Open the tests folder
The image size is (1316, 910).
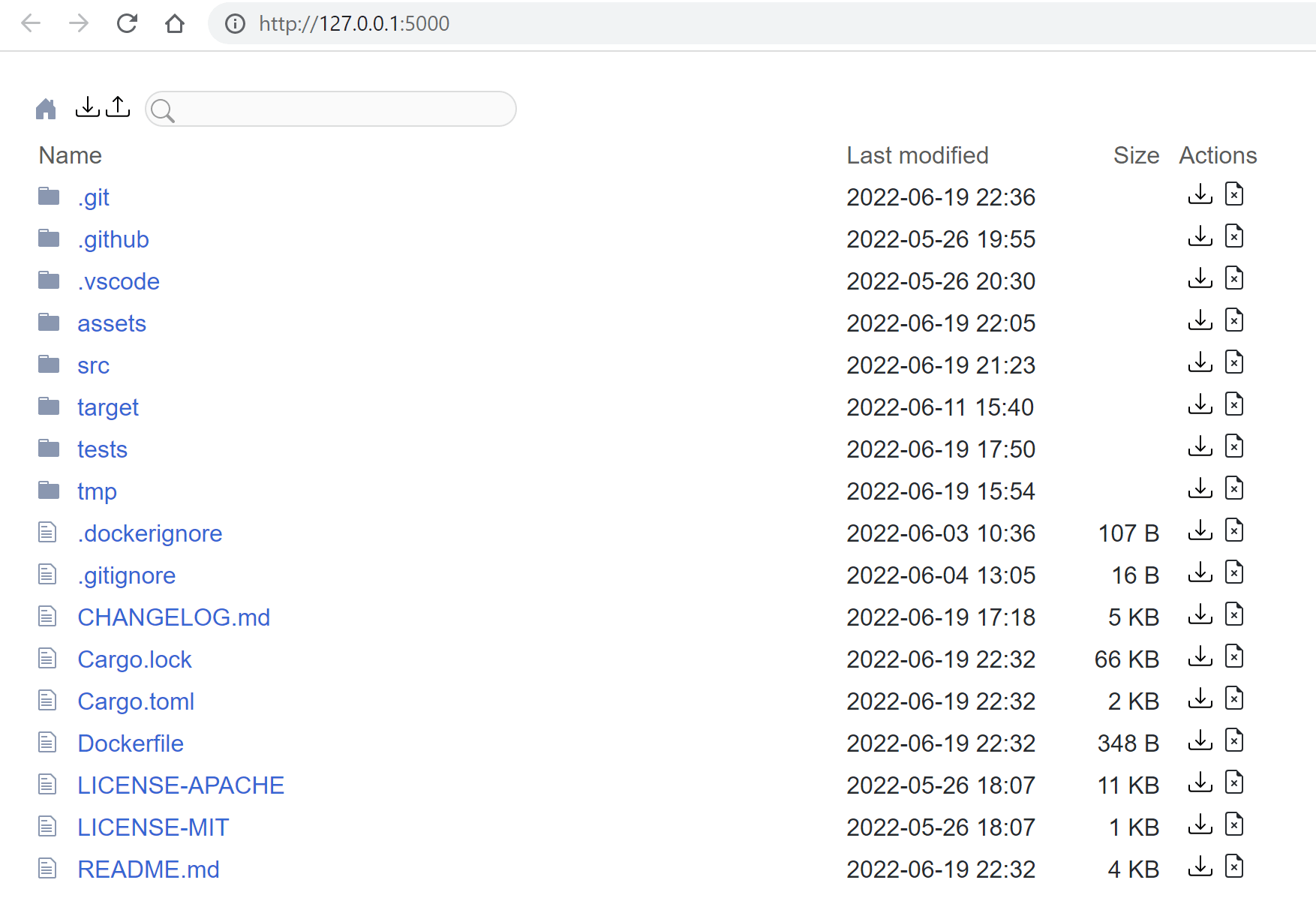(x=102, y=449)
